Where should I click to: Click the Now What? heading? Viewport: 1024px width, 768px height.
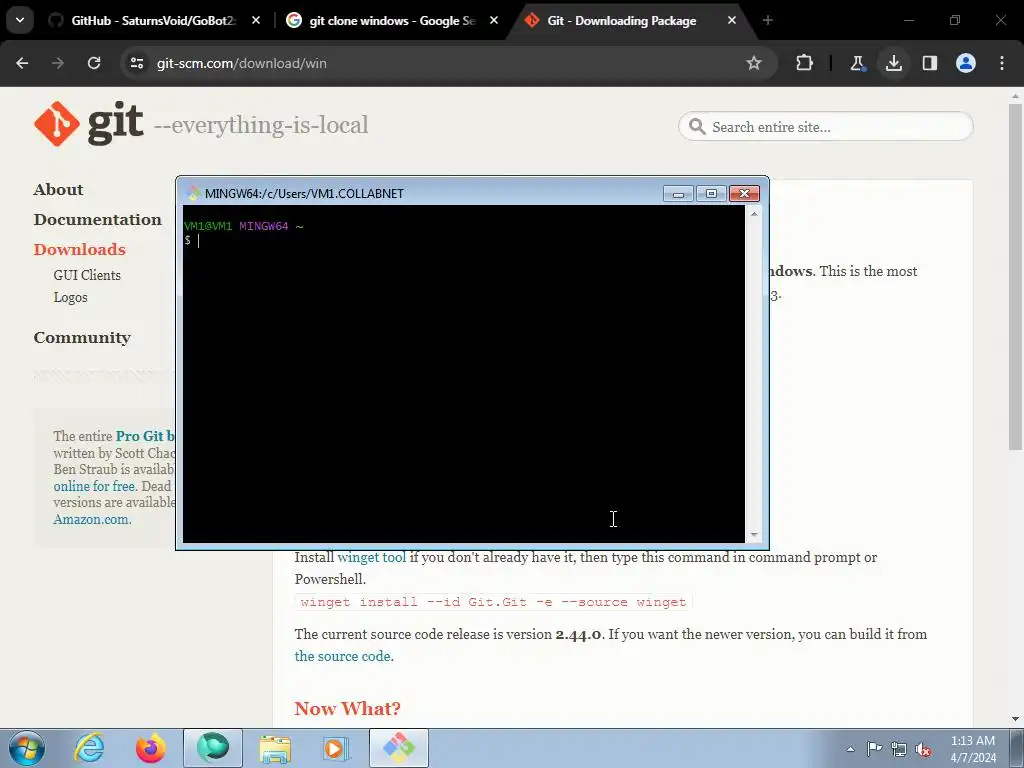347,709
